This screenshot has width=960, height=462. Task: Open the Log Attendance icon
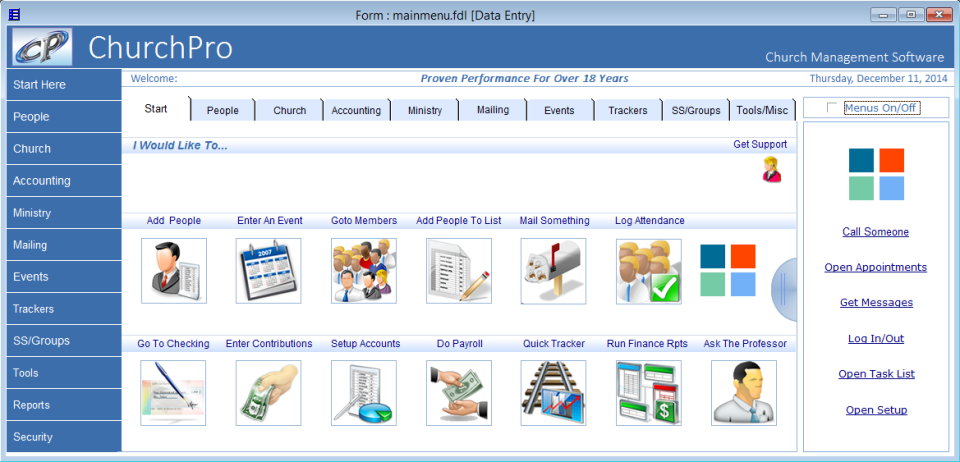(x=649, y=271)
